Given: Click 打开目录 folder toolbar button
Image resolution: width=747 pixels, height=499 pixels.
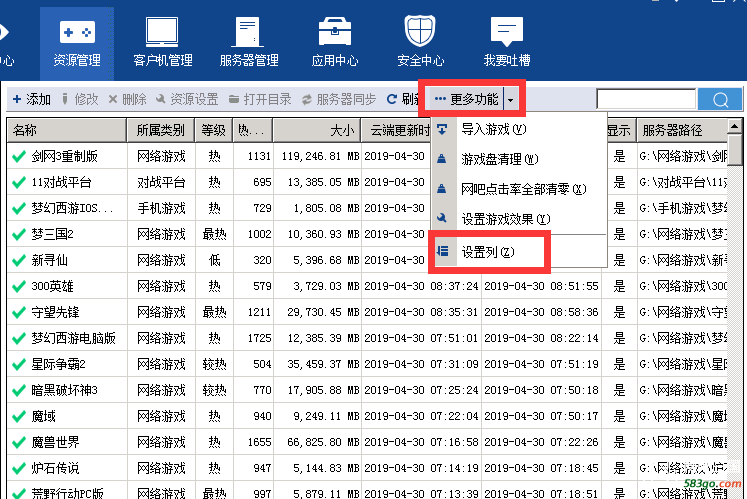Looking at the screenshot, I should coord(260,99).
